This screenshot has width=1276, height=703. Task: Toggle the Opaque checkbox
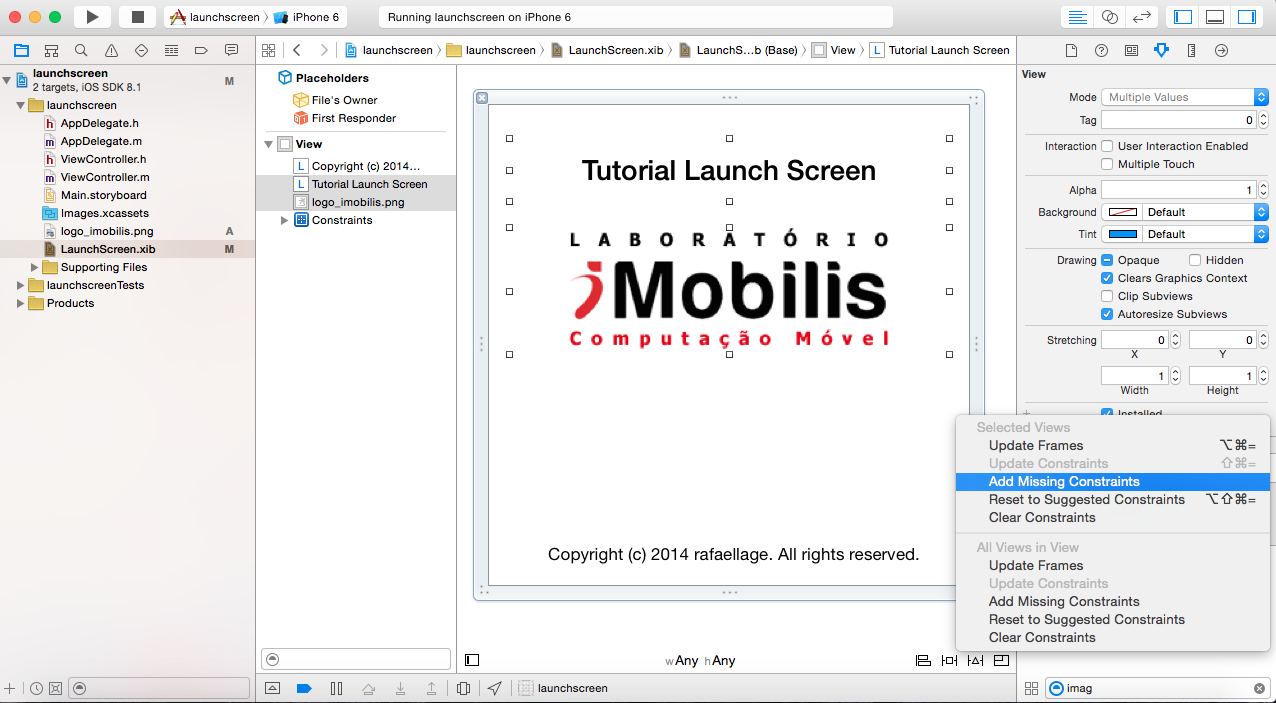(1107, 260)
